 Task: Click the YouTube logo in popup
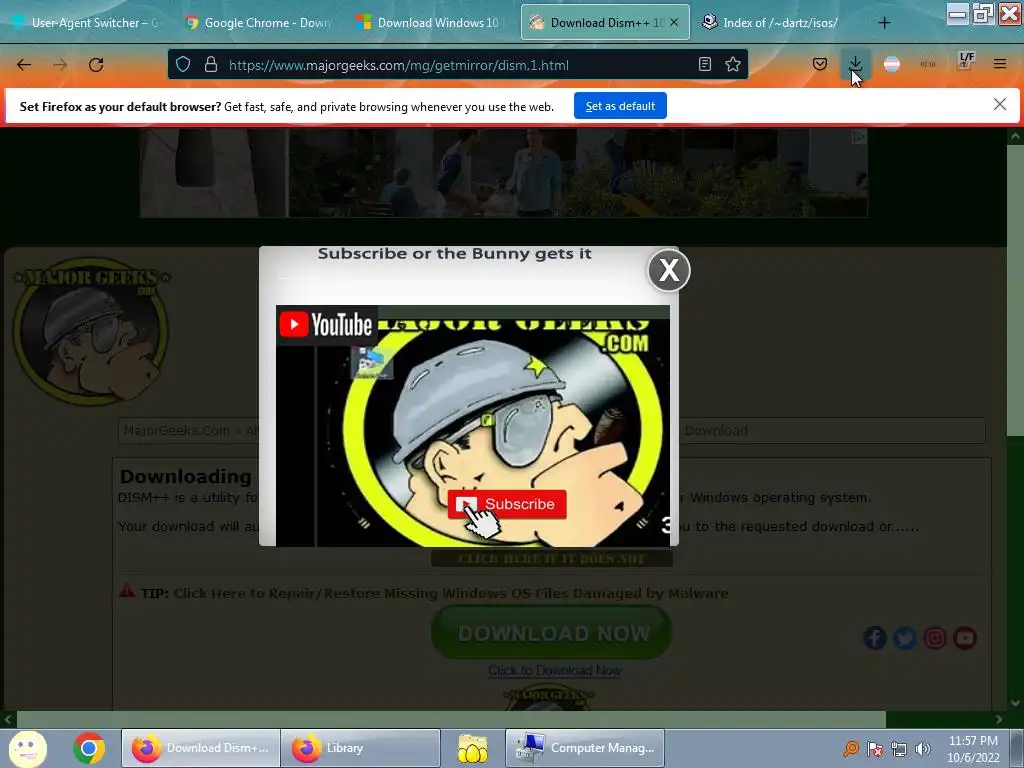click(327, 325)
